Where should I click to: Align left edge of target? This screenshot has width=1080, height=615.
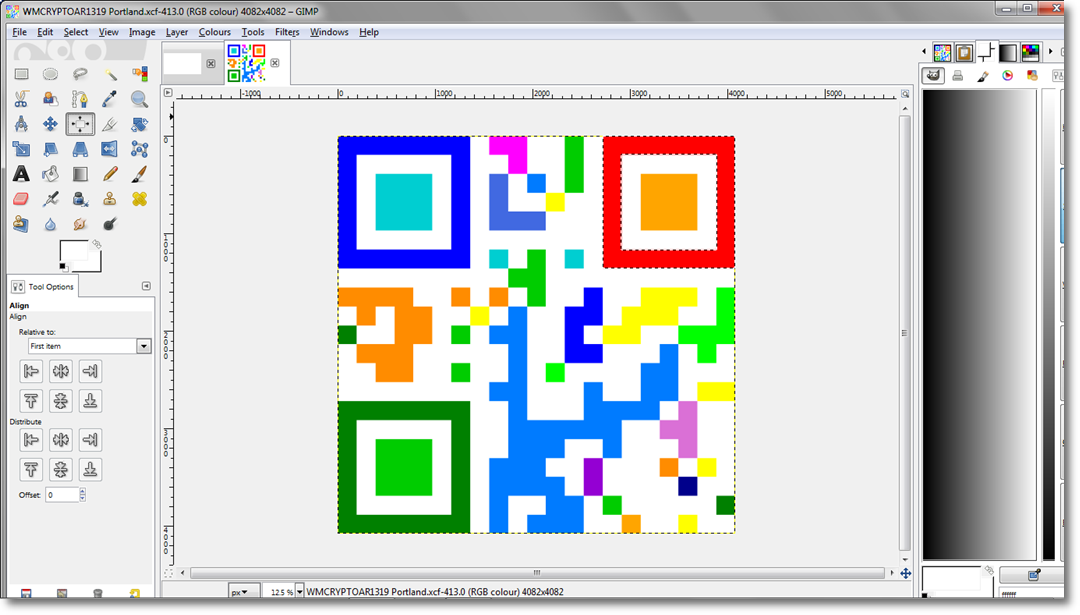(x=31, y=371)
